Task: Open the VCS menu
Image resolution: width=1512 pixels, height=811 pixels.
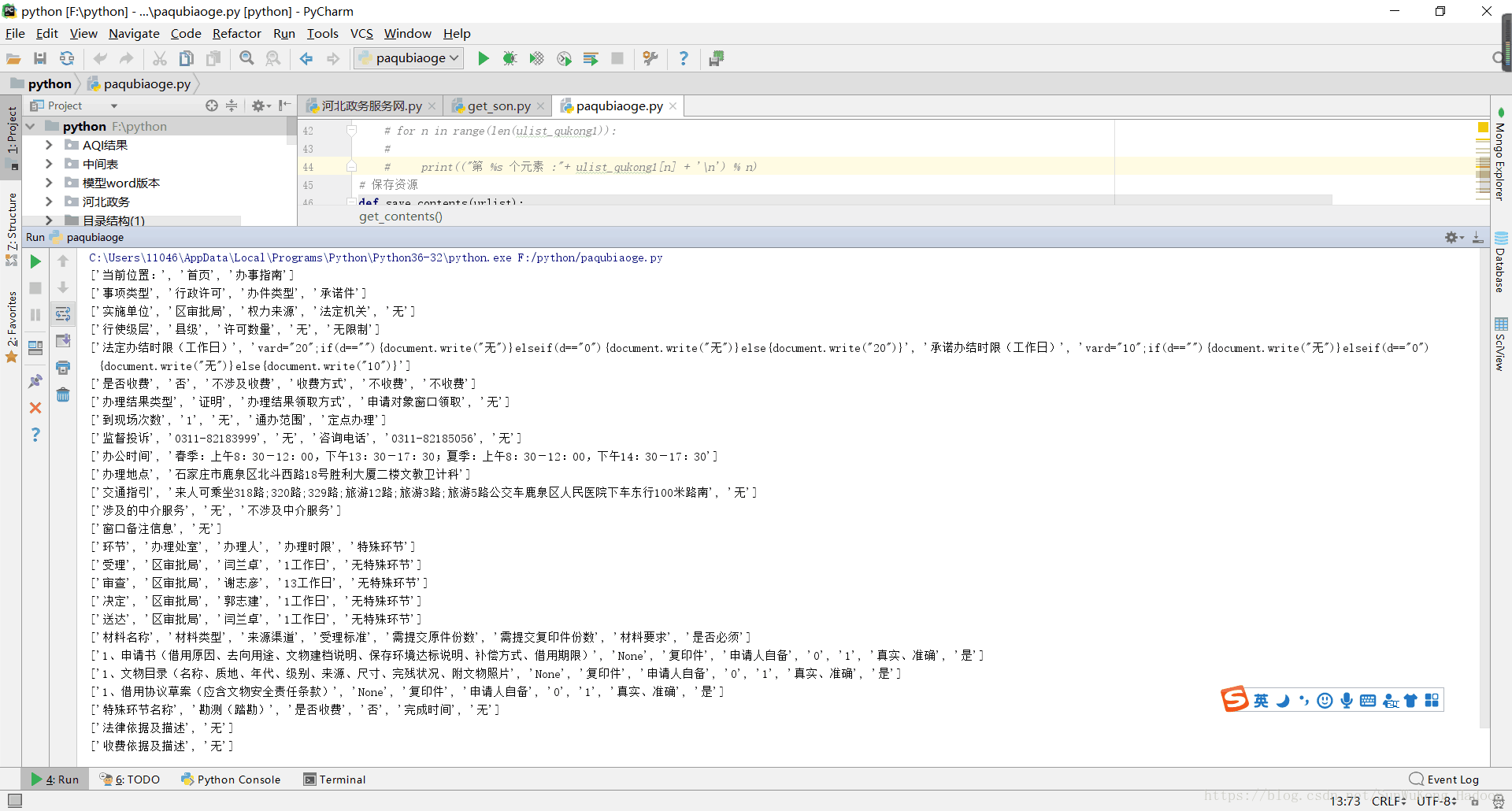Action: coord(361,33)
